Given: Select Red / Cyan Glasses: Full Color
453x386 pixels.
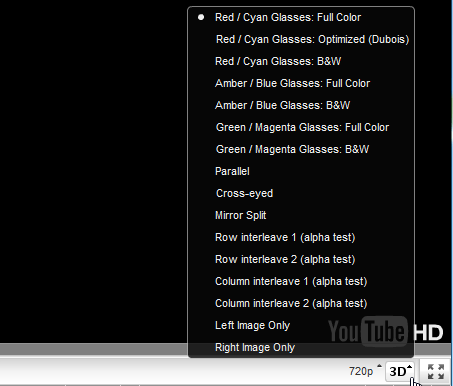Looking at the screenshot, I should coord(301,17).
